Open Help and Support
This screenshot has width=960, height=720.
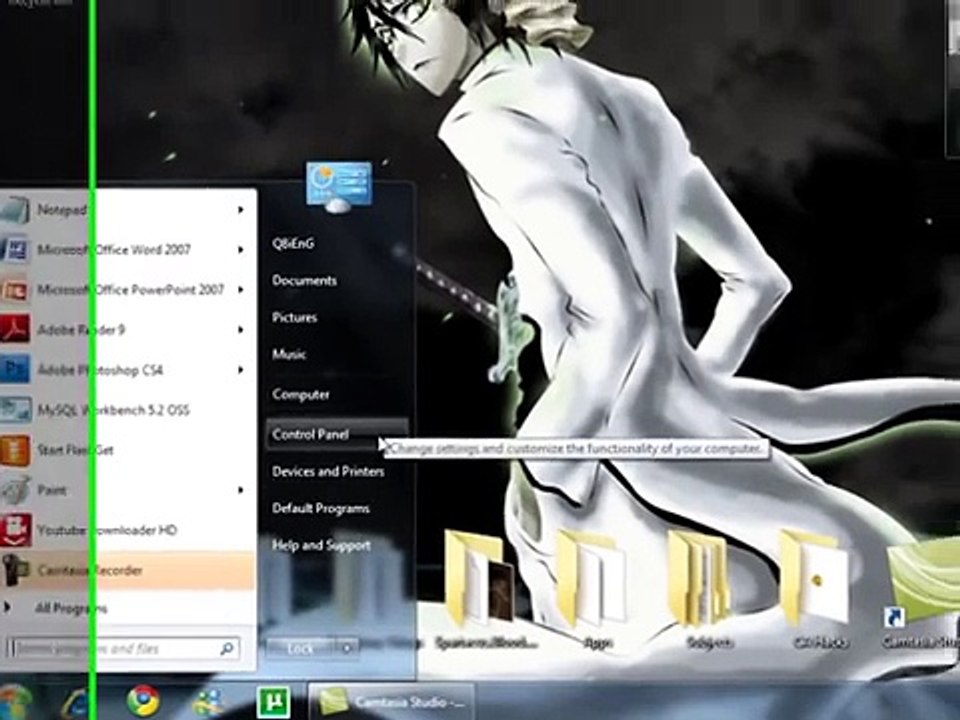pyautogui.click(x=321, y=545)
